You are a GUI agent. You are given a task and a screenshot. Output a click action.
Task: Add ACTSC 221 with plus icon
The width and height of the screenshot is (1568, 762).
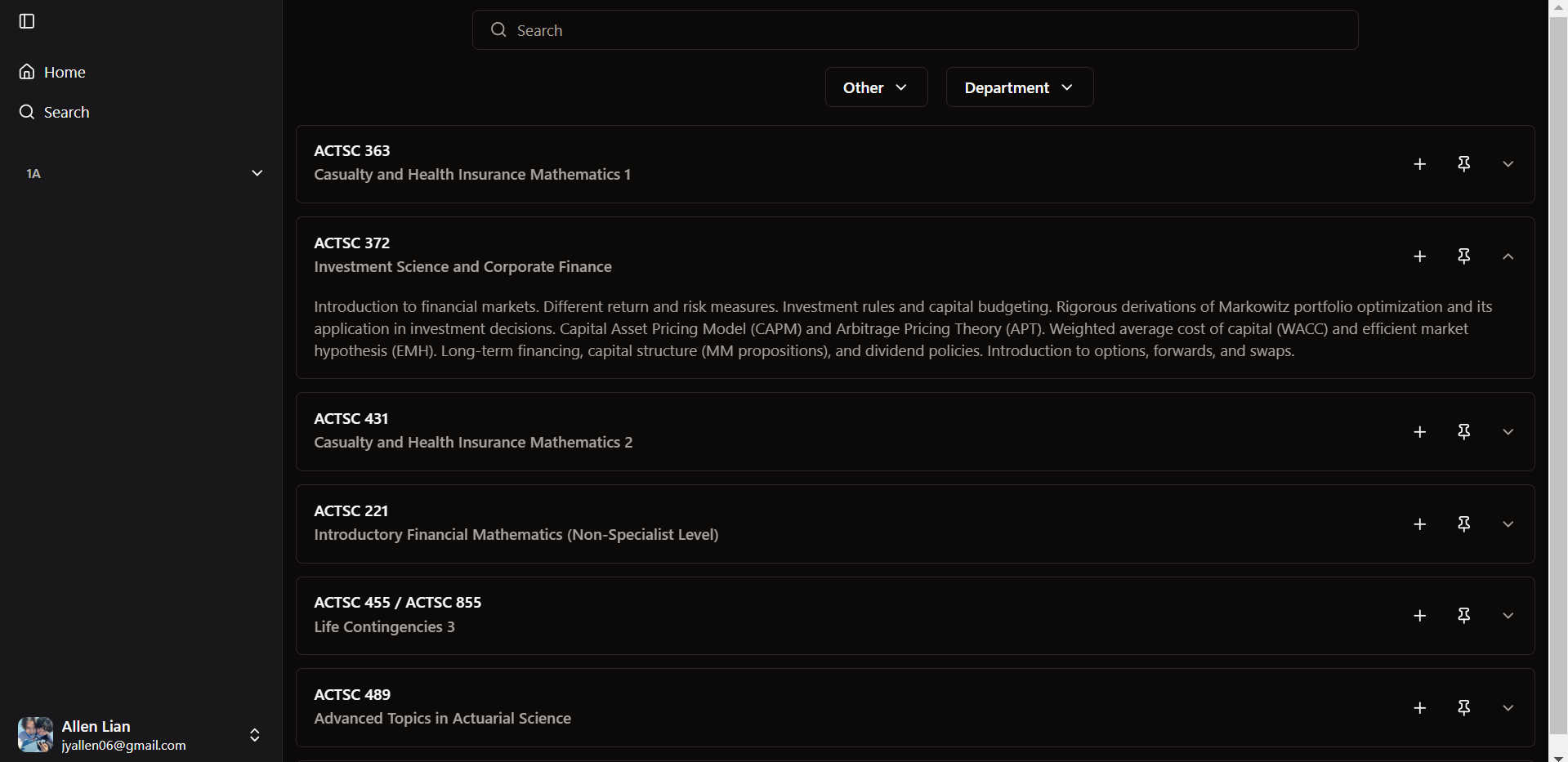(1420, 524)
